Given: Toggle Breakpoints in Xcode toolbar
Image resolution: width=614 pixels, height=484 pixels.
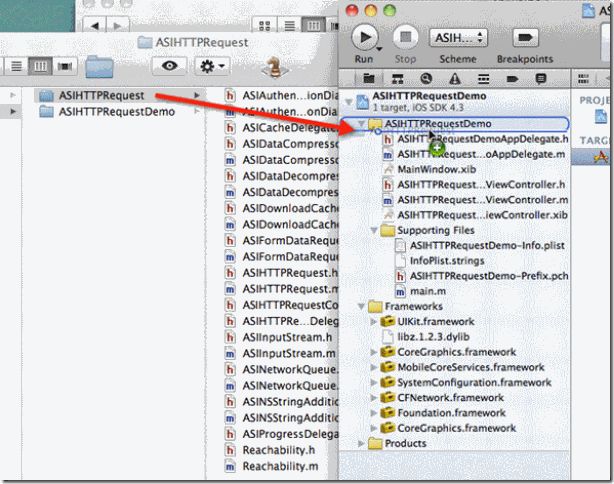Looking at the screenshot, I should click(x=525, y=38).
